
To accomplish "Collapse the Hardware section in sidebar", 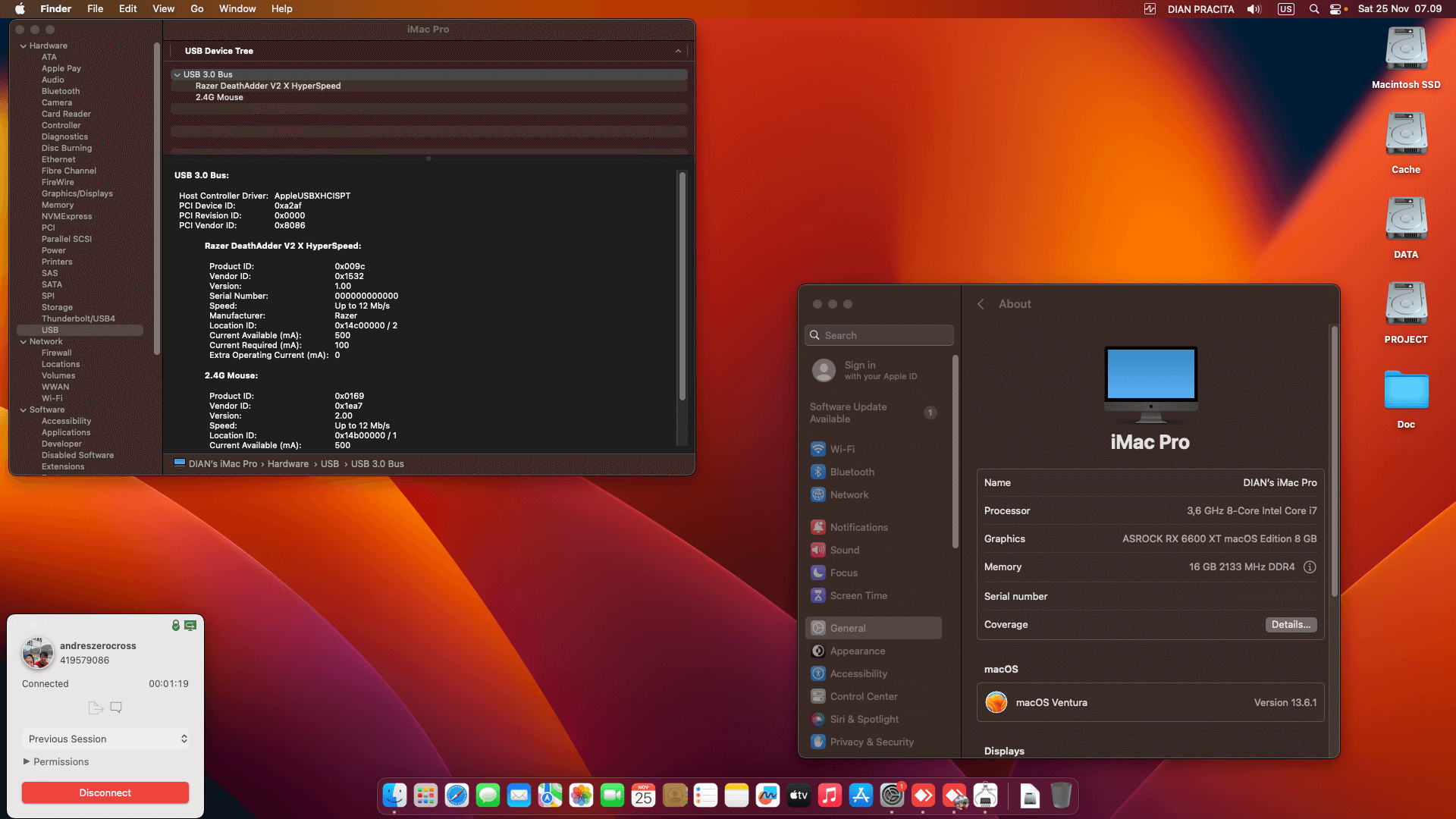I will pos(24,46).
